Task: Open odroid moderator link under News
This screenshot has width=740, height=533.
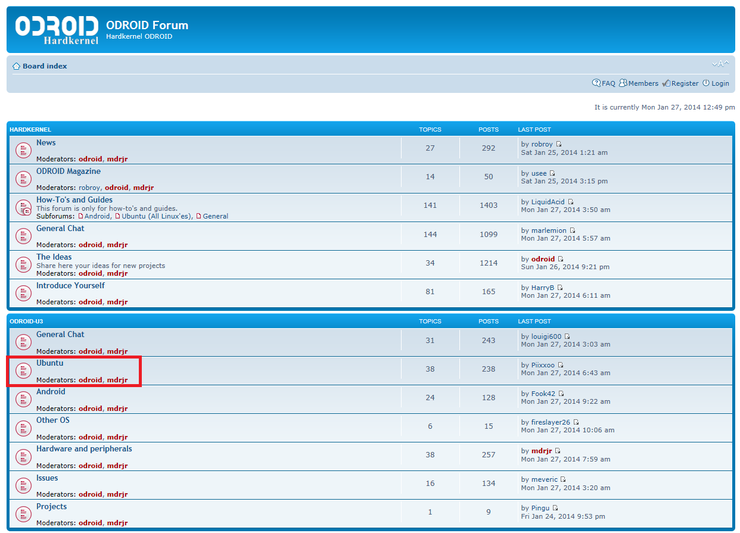Action: coord(90,159)
